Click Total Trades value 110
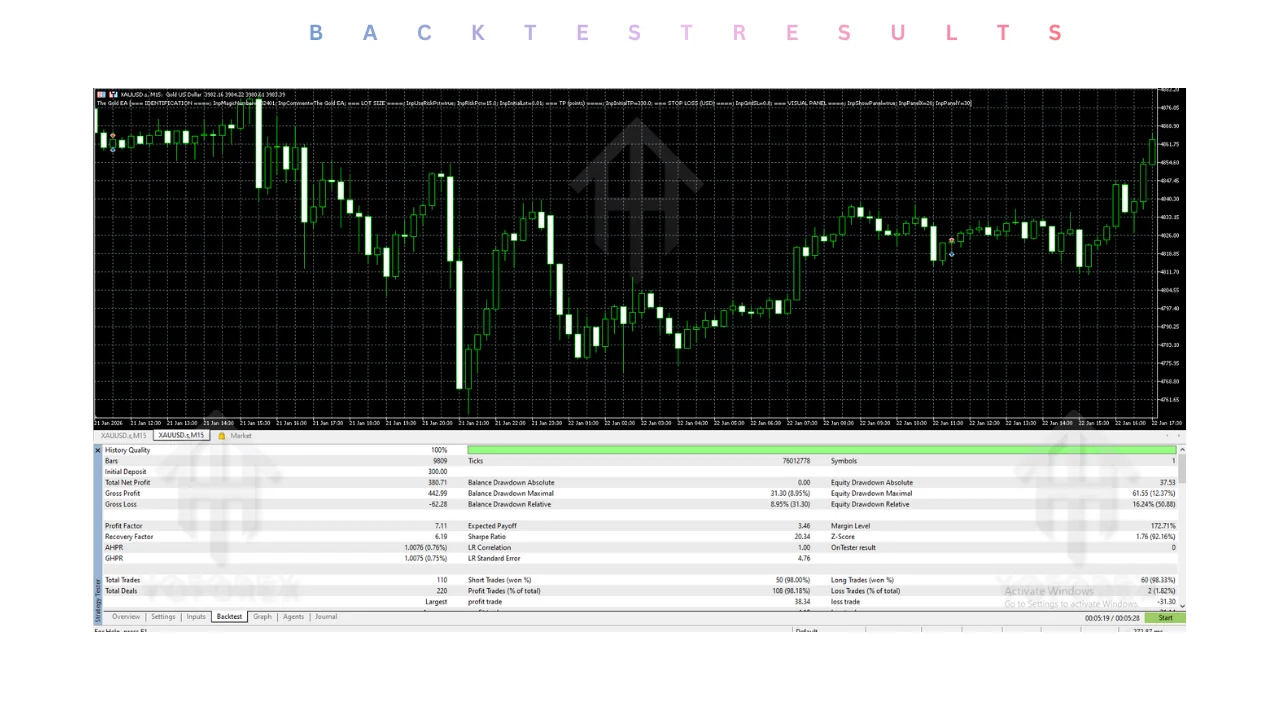This screenshot has width=1280, height=720. (x=442, y=580)
